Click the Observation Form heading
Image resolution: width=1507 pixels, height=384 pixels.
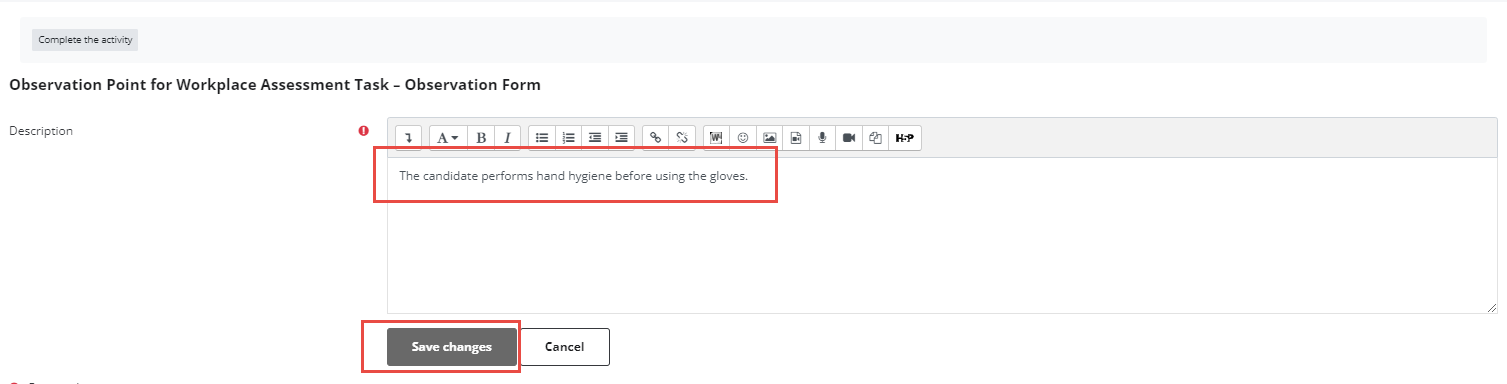click(275, 85)
